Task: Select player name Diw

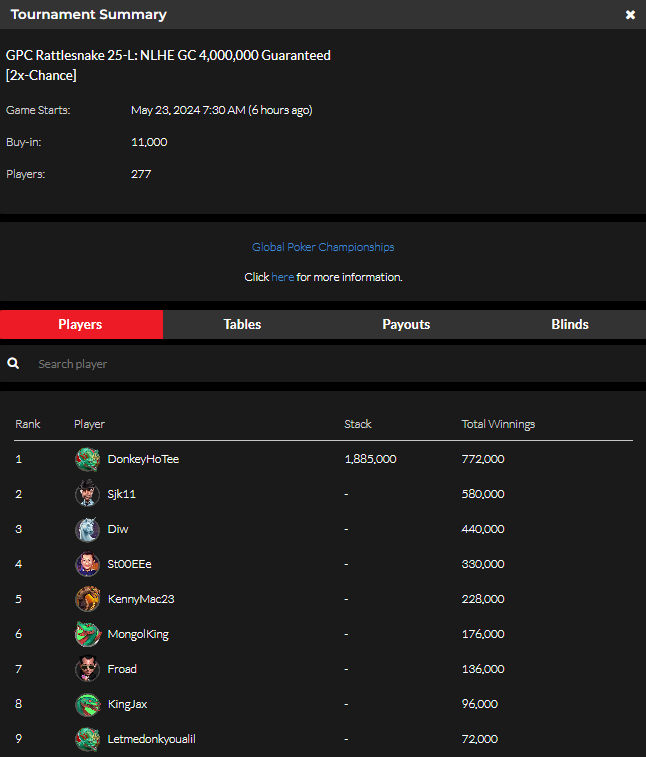Action: click(x=118, y=529)
